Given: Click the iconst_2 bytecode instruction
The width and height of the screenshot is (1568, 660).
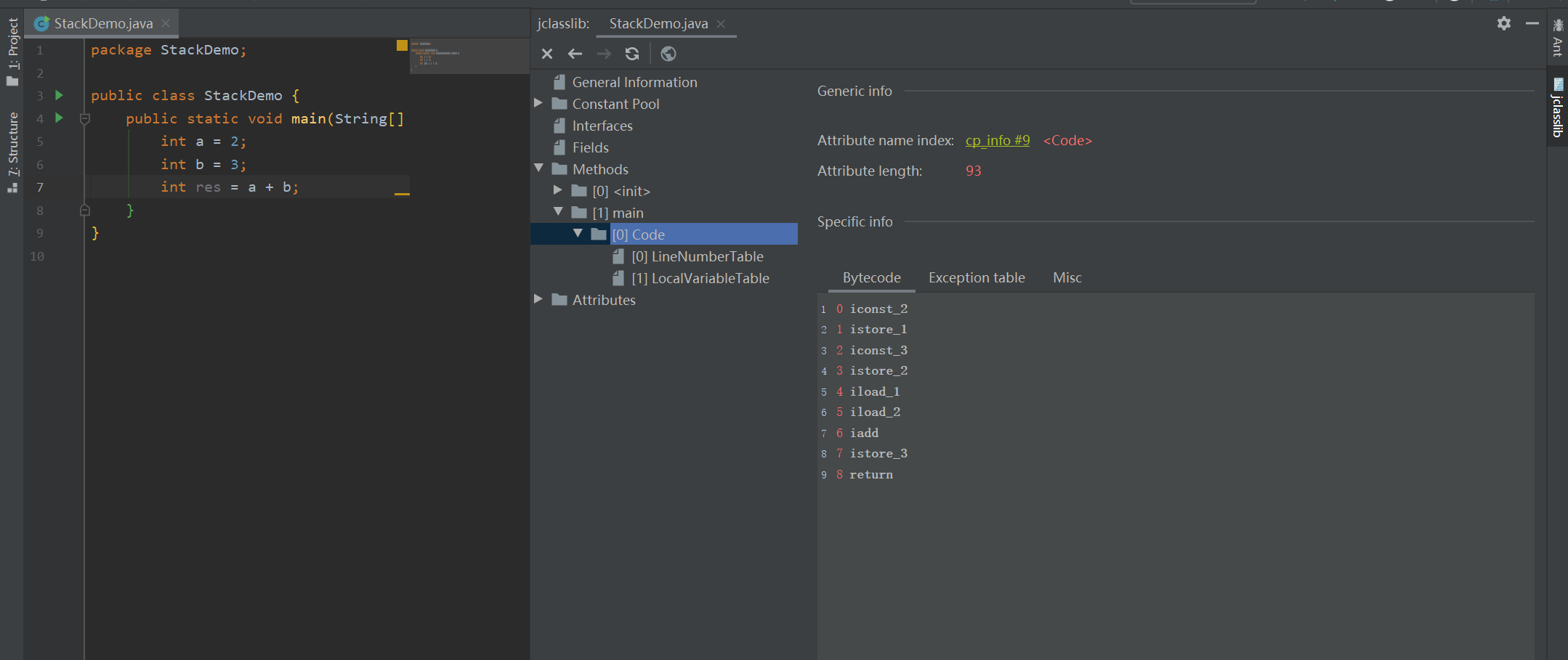Looking at the screenshot, I should click(878, 309).
